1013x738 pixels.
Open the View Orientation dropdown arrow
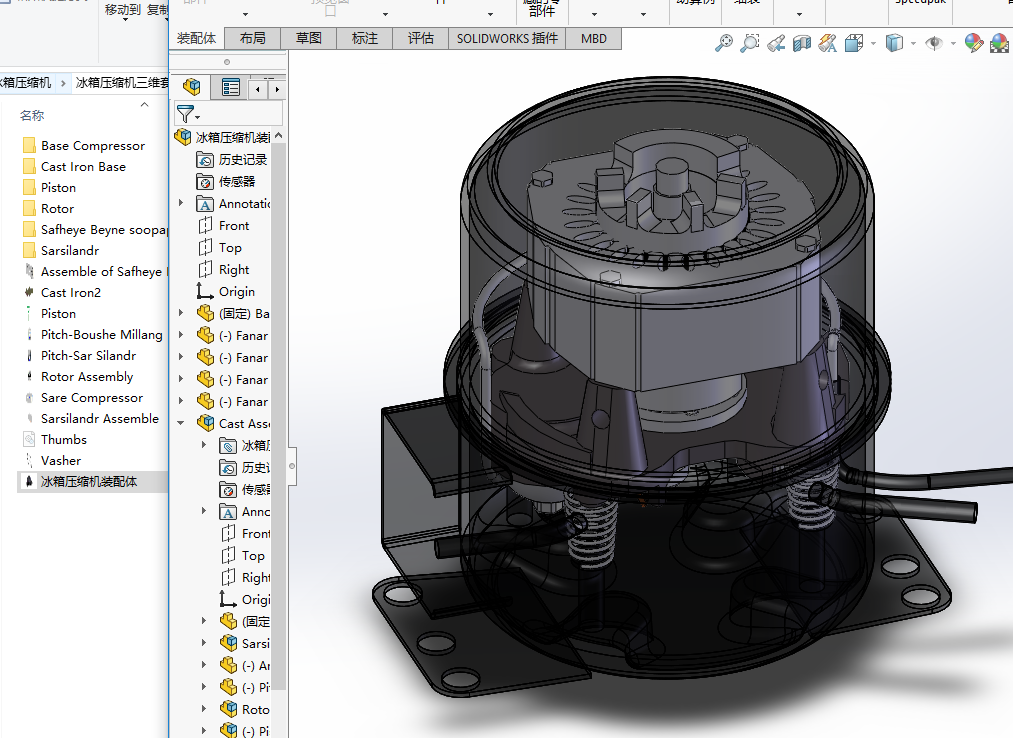874,43
